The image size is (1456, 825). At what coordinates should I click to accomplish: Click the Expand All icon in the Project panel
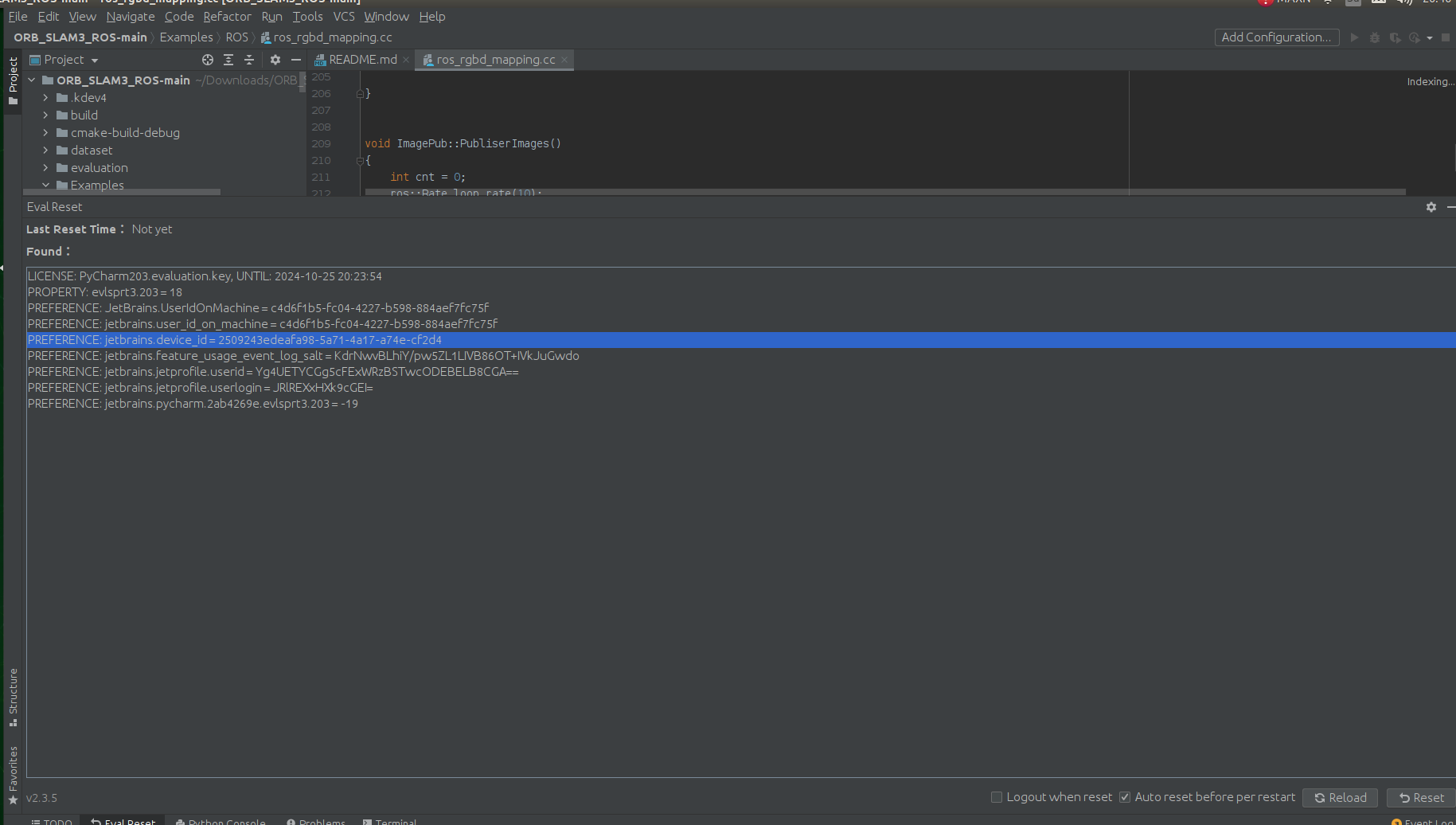click(x=228, y=60)
